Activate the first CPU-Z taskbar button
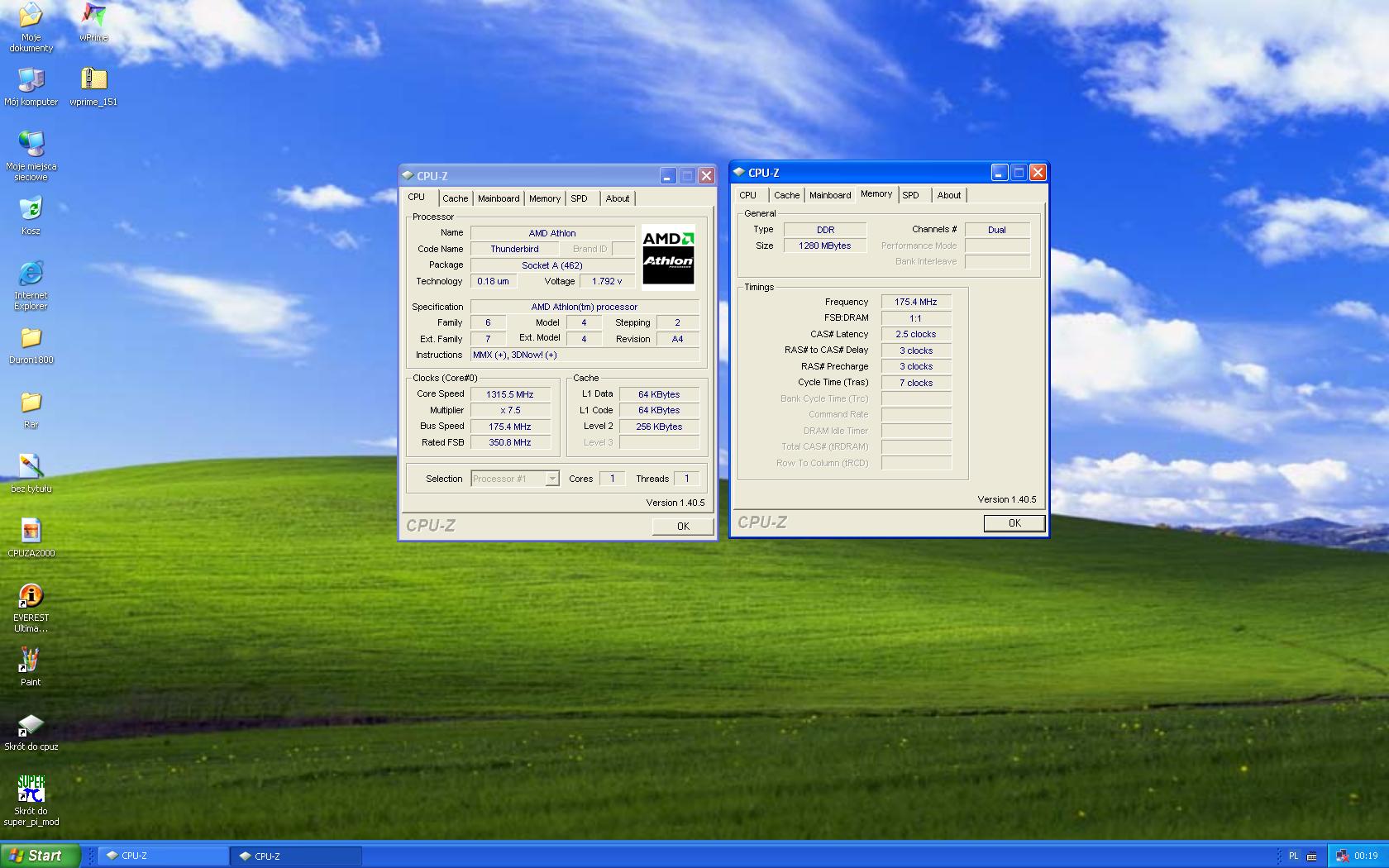 164,856
